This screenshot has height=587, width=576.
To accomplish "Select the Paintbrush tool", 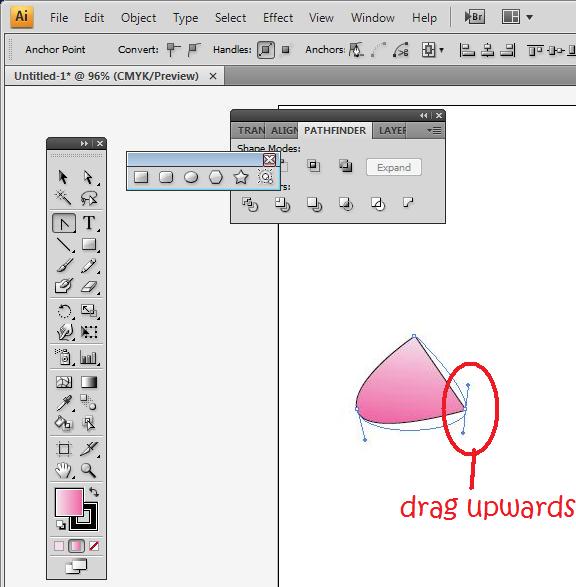I will point(64,265).
